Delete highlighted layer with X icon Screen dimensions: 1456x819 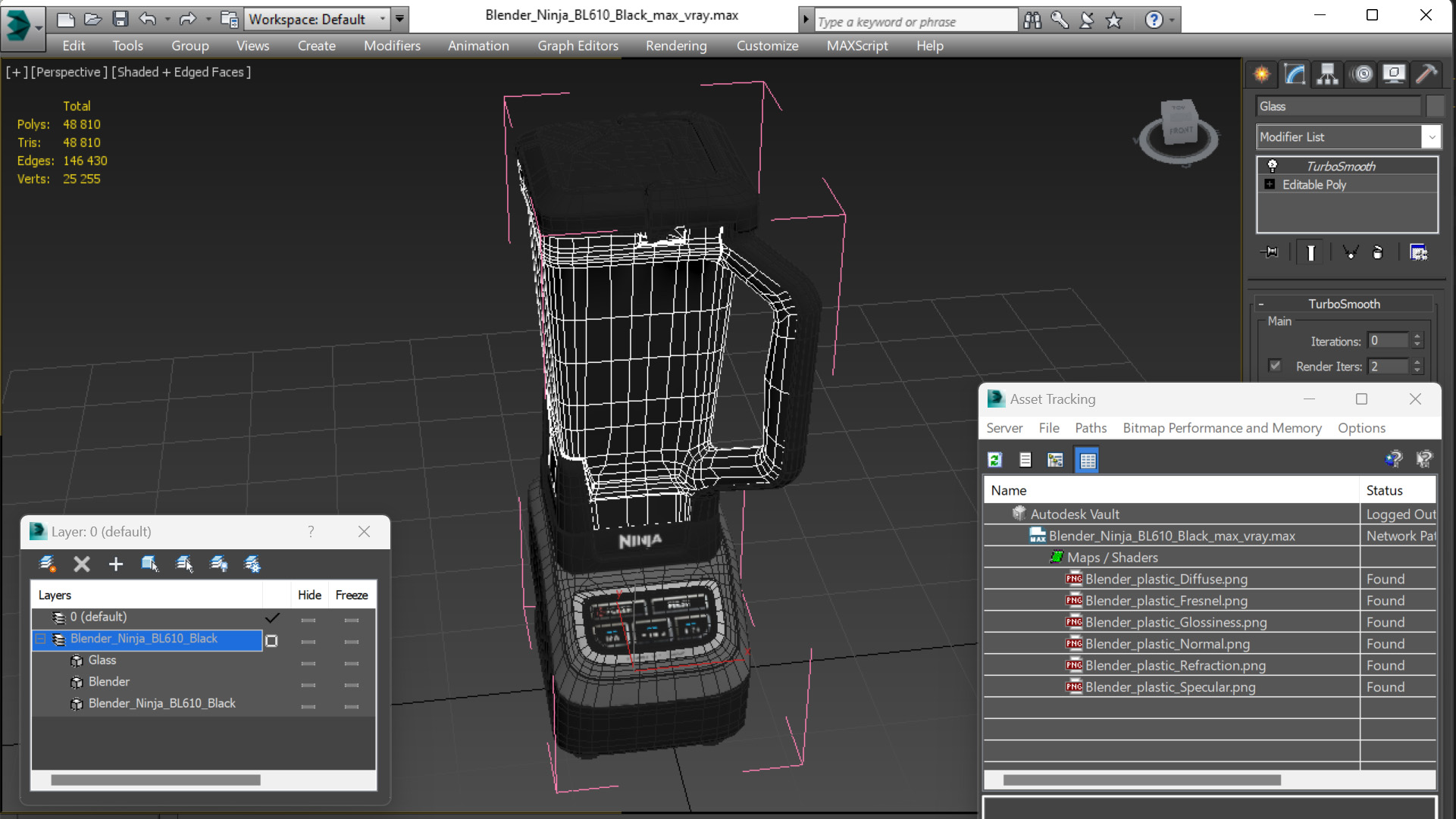click(82, 564)
